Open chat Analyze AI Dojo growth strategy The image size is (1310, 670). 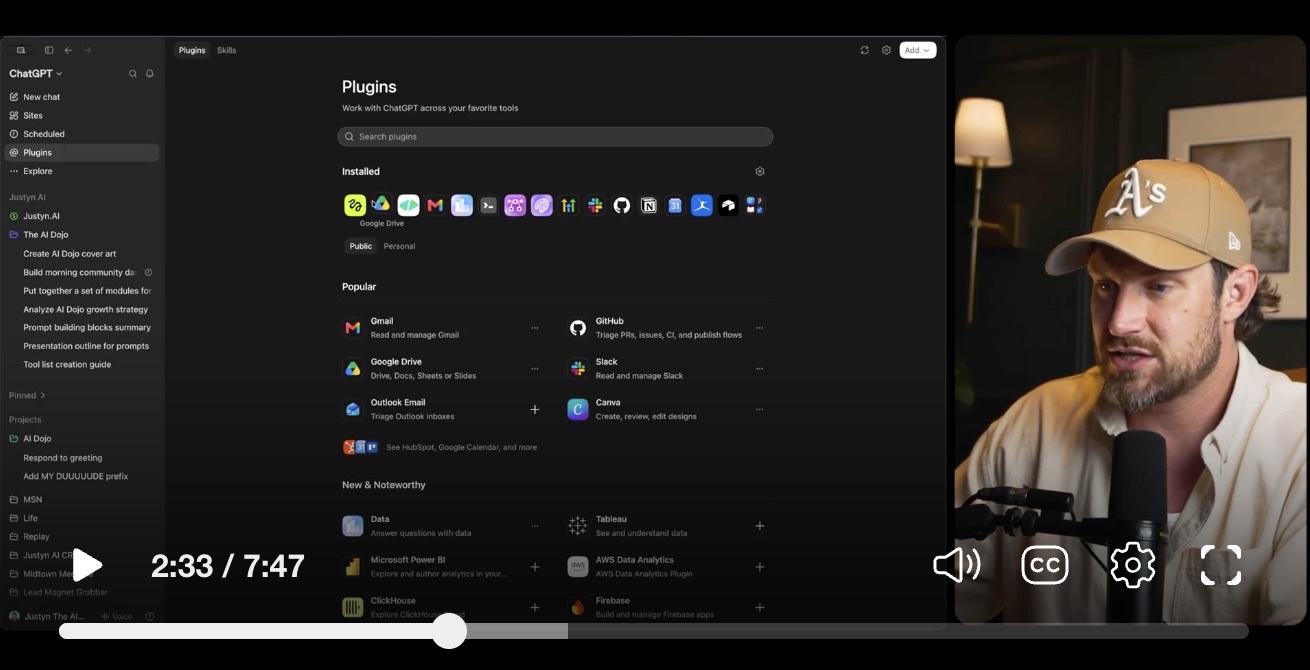86,310
